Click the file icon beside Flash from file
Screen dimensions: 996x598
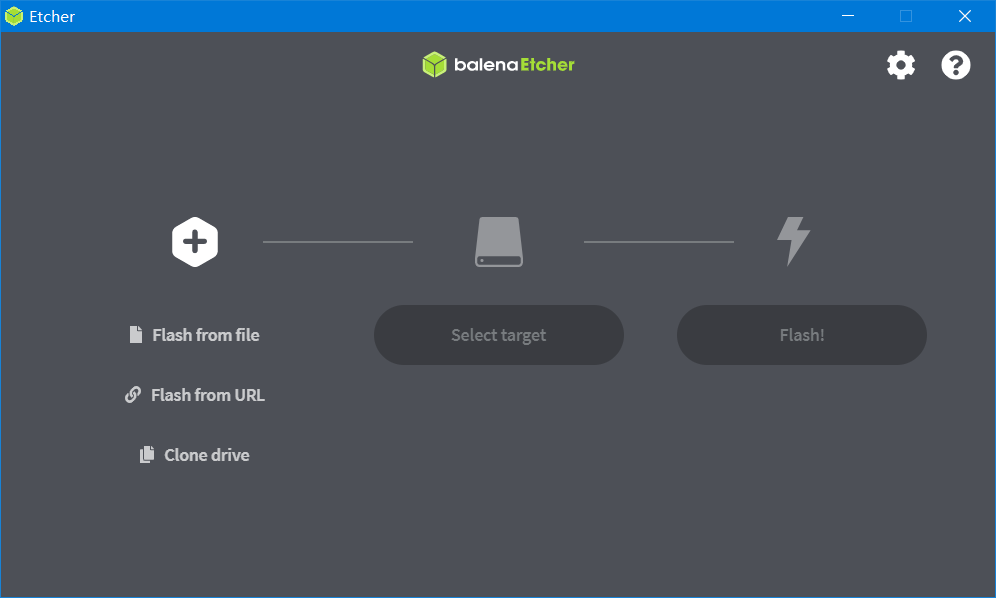(136, 335)
